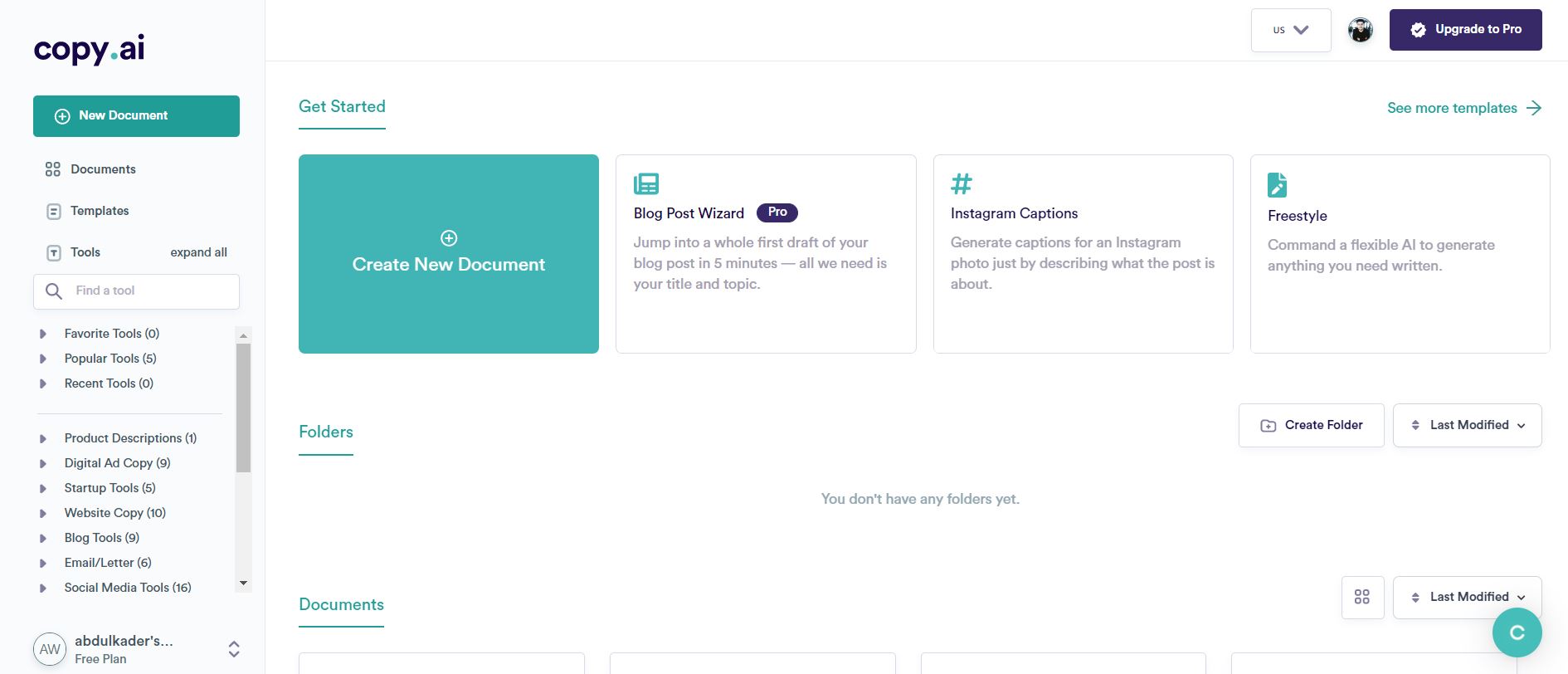Click the Freestyle document-pen icon
Screen dimensions: 1568x674
coord(1278,184)
